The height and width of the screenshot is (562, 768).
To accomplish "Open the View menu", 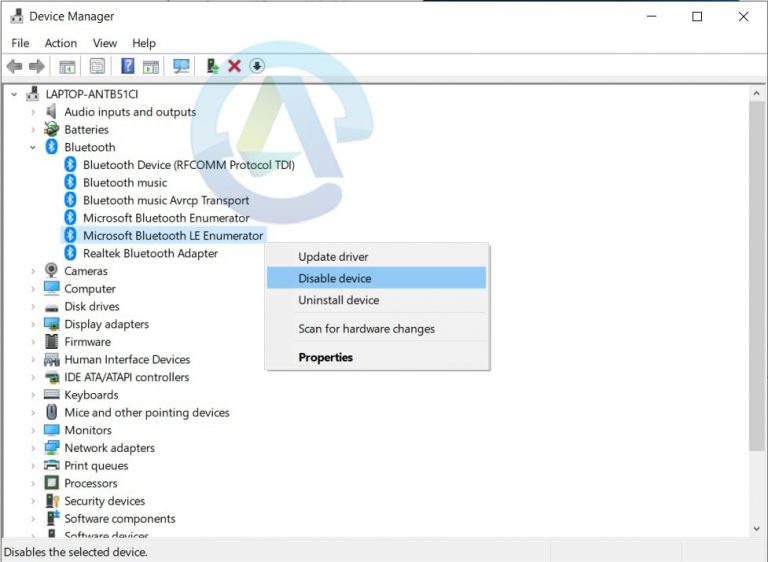I will pos(105,43).
